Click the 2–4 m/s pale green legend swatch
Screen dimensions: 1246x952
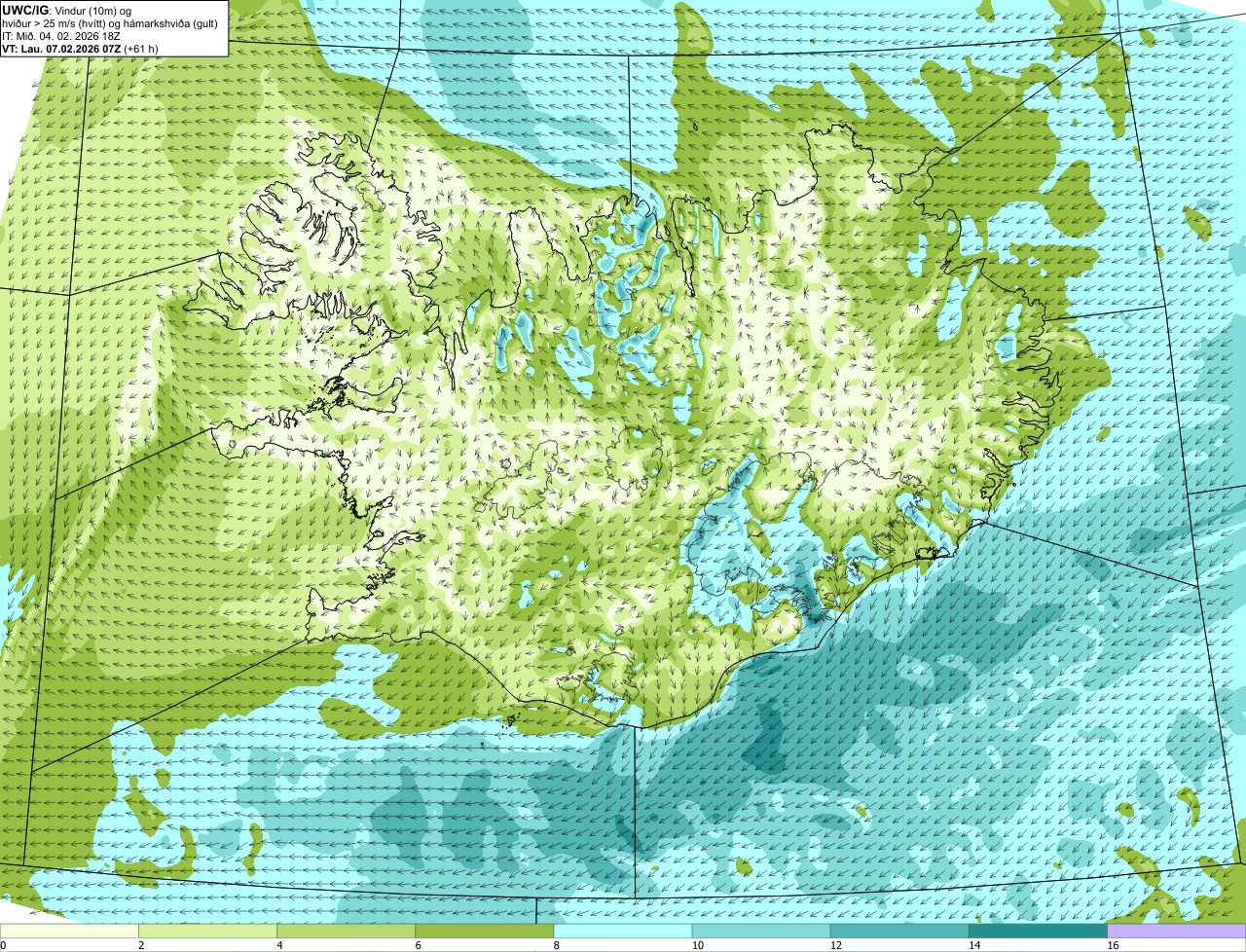(207, 932)
